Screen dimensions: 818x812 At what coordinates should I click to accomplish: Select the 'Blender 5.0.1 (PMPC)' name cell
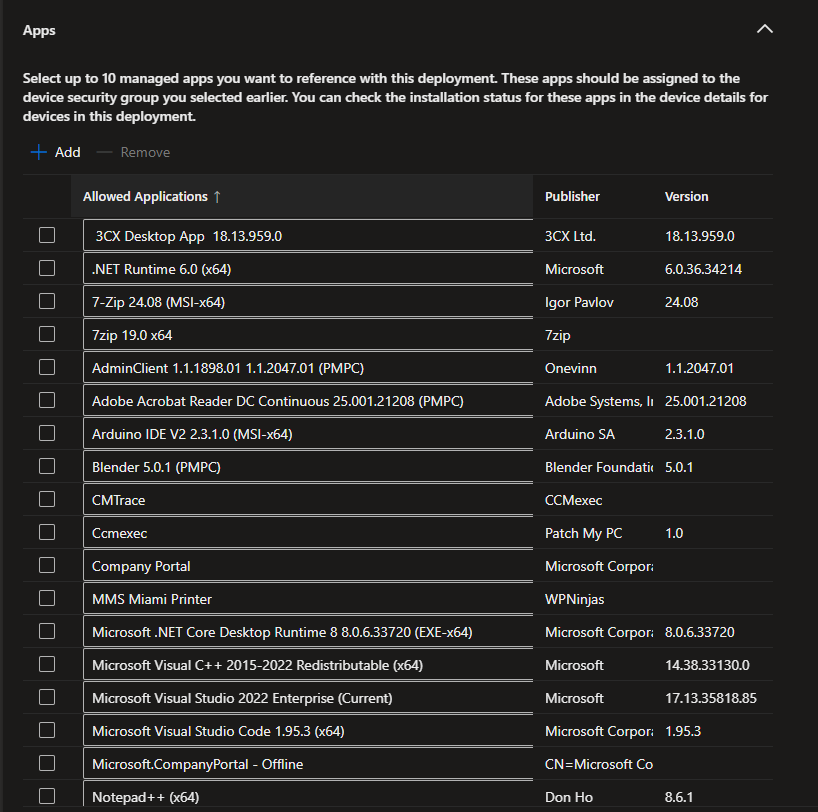[x=308, y=467]
